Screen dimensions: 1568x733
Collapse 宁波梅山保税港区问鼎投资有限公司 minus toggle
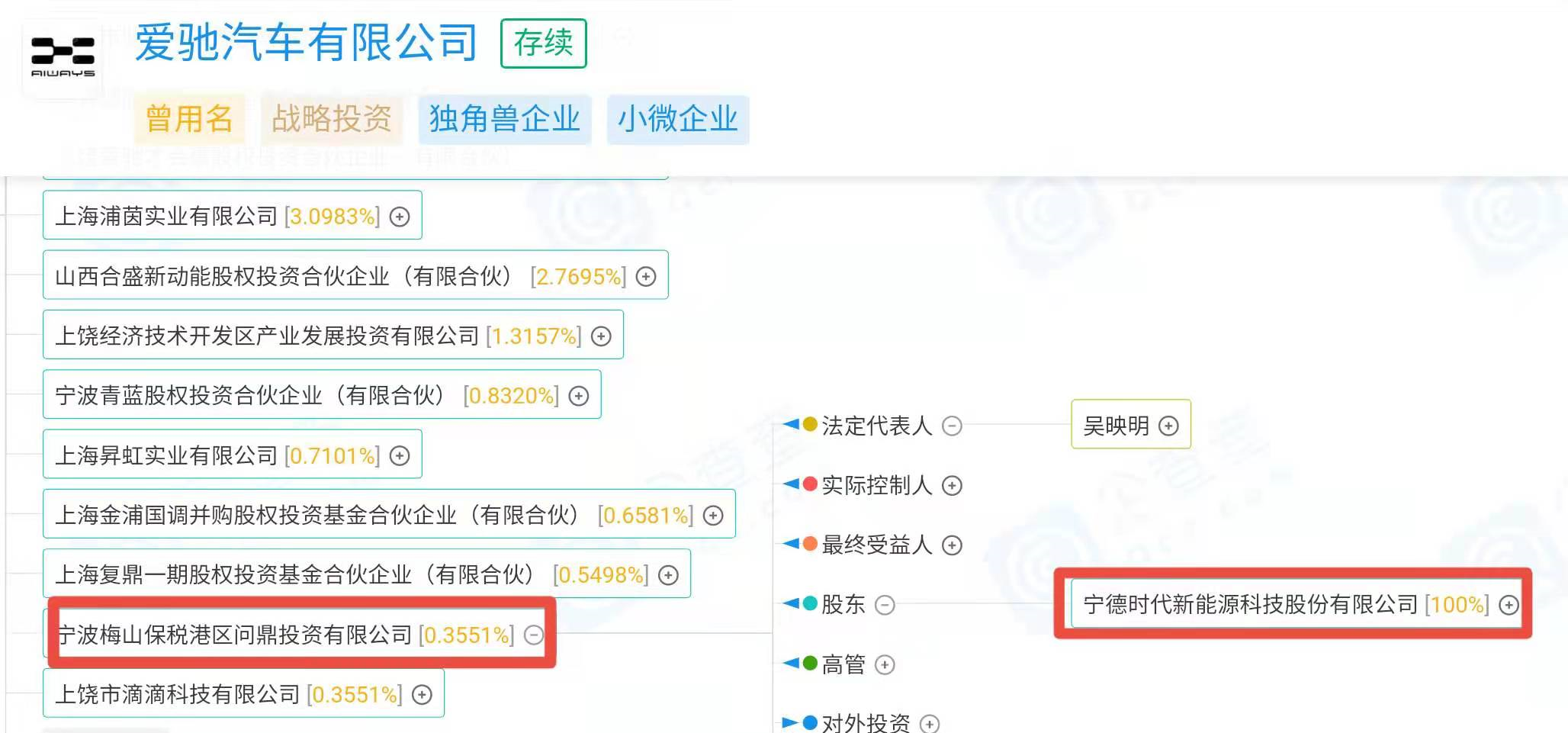(535, 635)
